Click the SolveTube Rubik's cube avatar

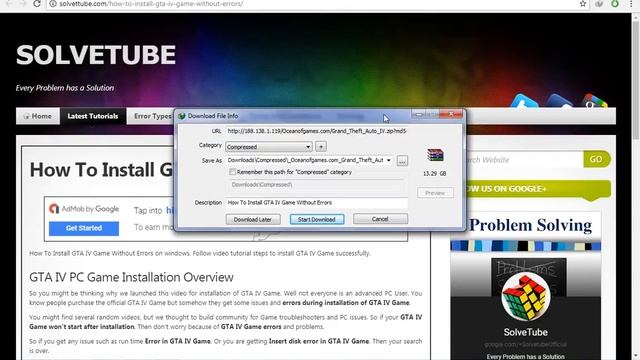pyautogui.click(x=526, y=297)
